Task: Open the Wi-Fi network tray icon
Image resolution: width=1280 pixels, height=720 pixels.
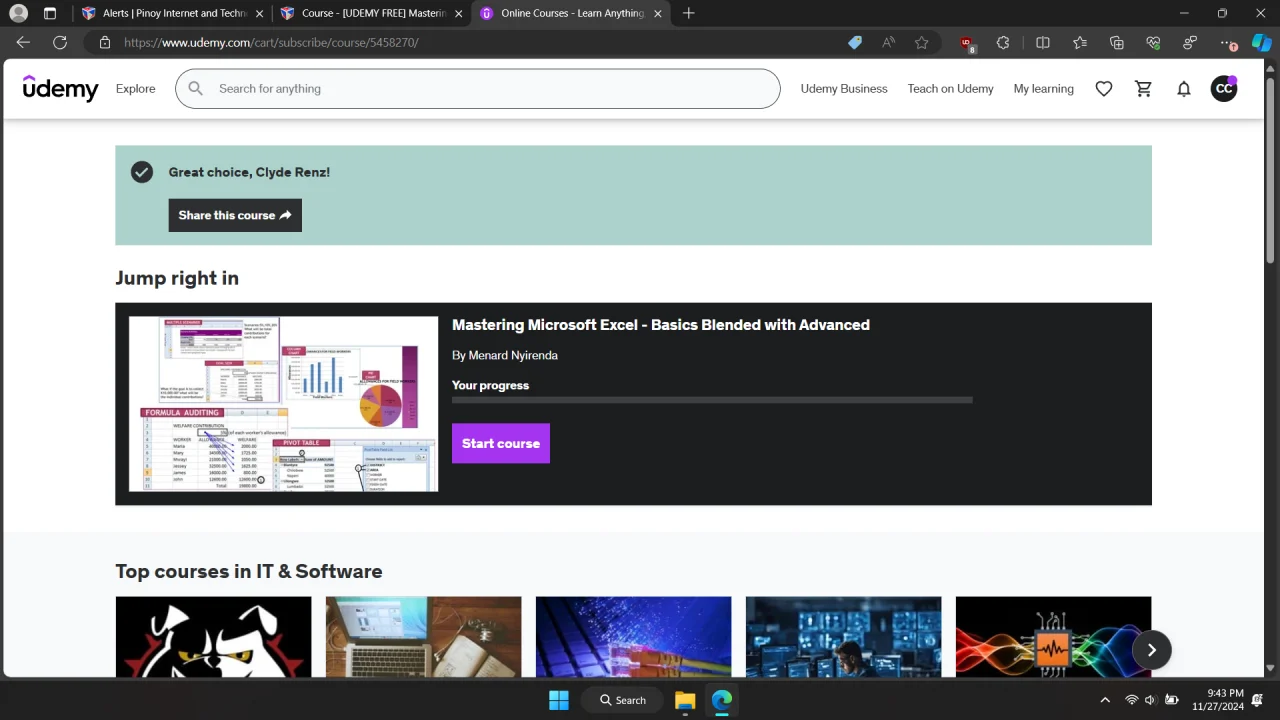Action: pos(1132,700)
